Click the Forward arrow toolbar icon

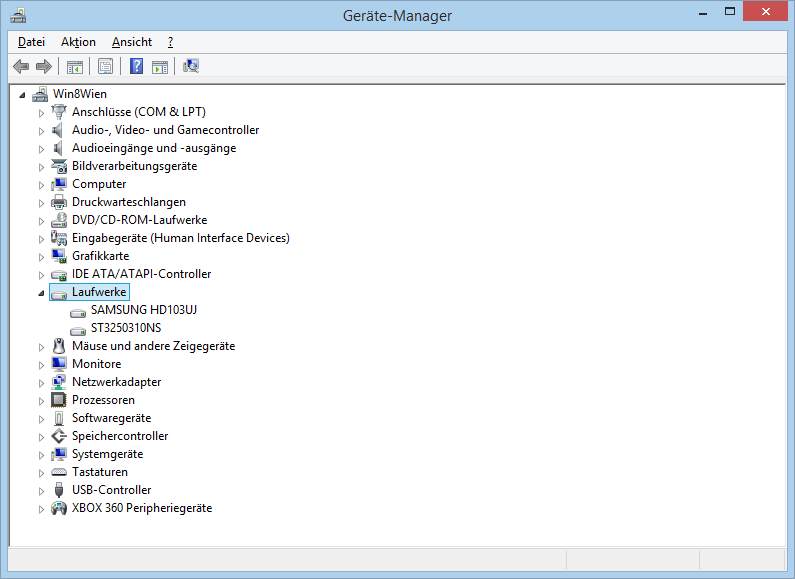tap(44, 66)
